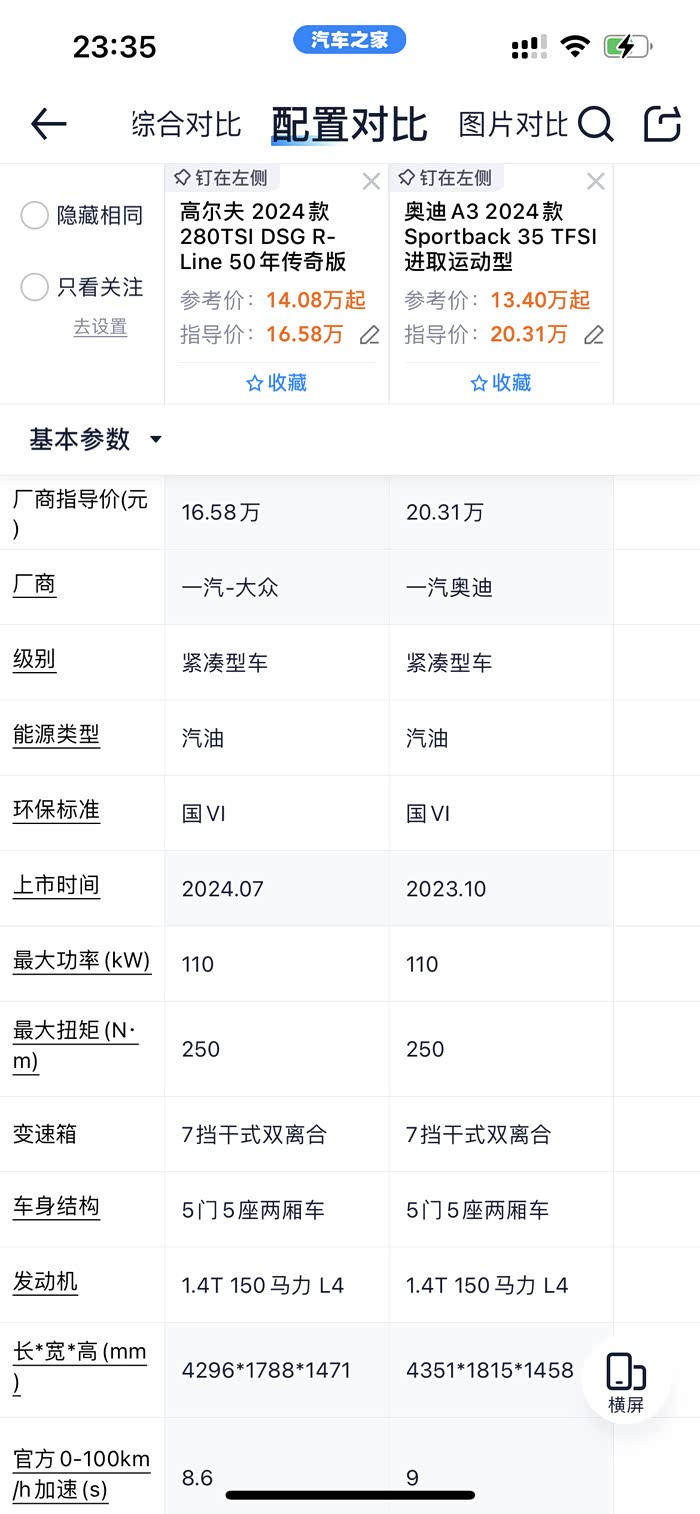Switch to the 综合对比 tab
Image resolution: width=700 pixels, height=1514 pixels.
point(187,124)
